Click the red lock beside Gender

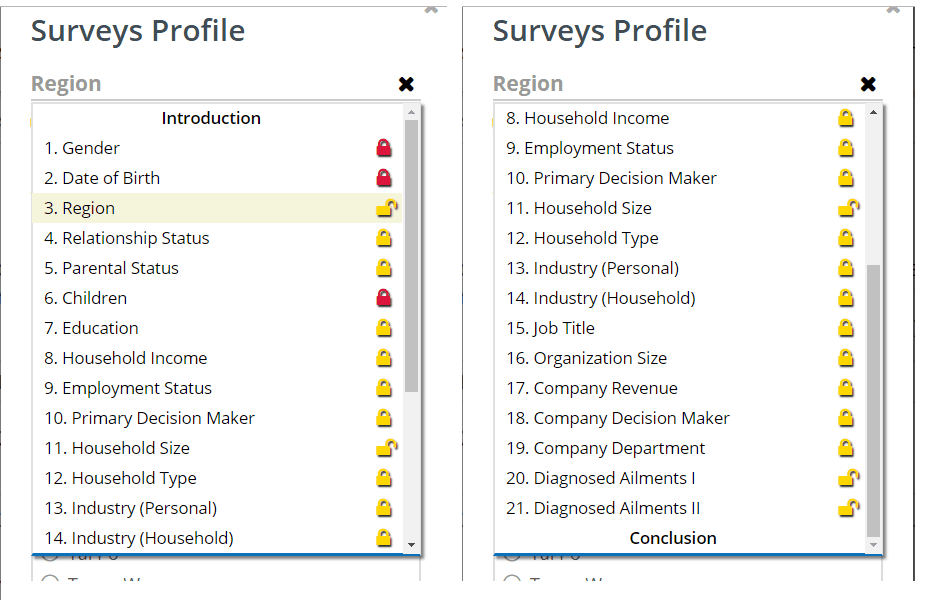pos(384,149)
